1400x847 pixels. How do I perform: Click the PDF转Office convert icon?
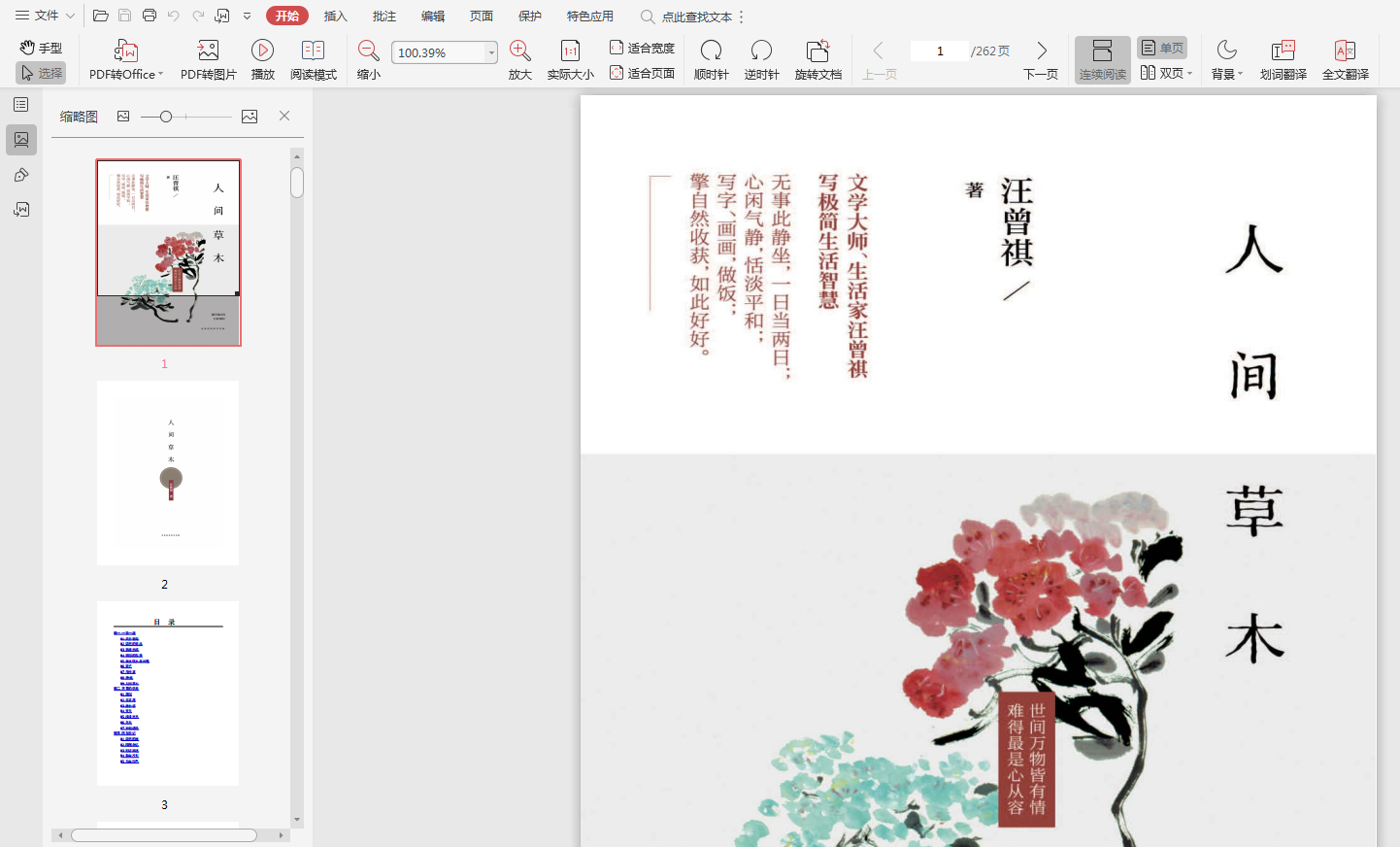pos(125,51)
